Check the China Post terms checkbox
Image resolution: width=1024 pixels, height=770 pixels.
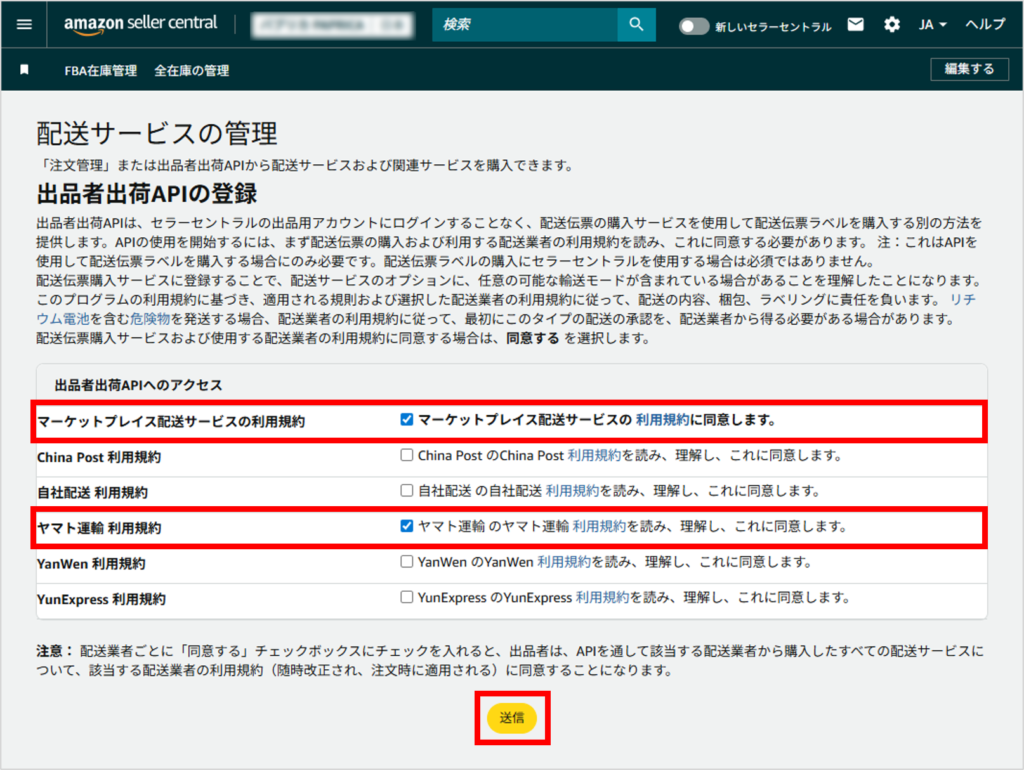pyautogui.click(x=406, y=455)
